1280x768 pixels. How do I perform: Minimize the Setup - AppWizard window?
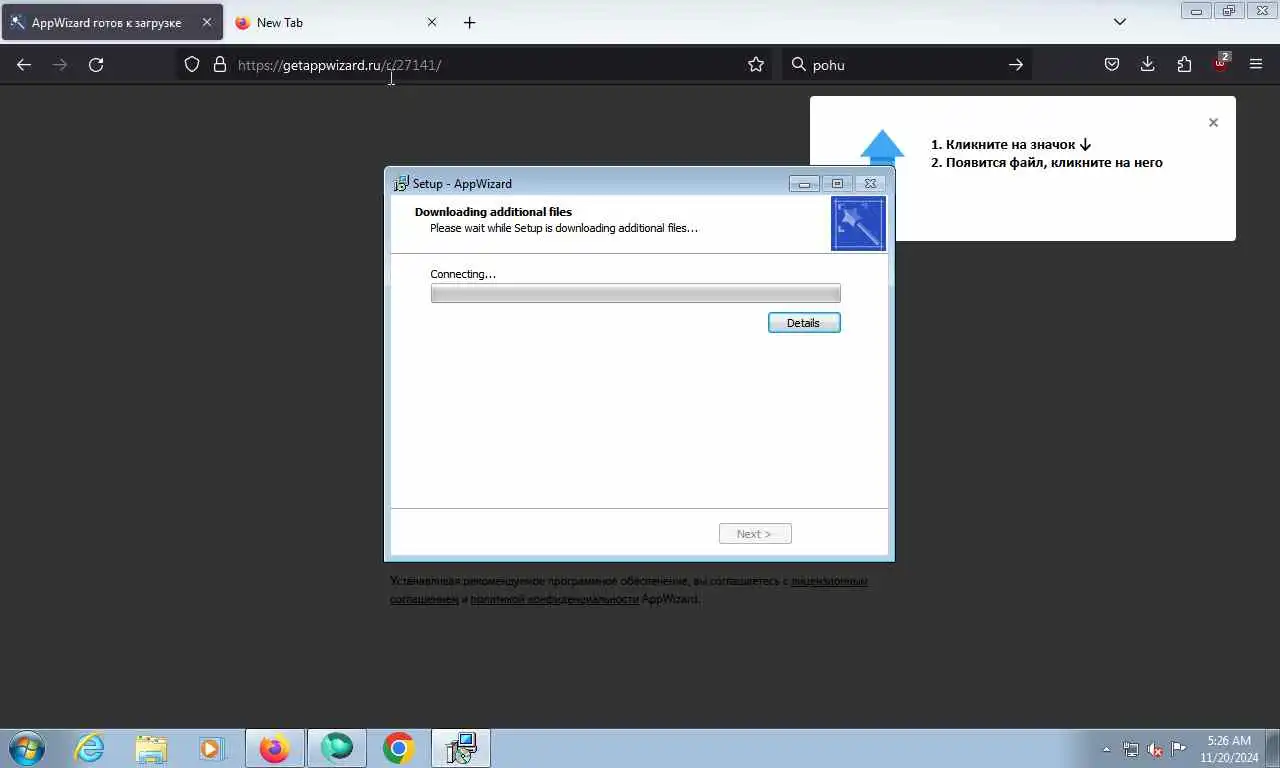[804, 183]
